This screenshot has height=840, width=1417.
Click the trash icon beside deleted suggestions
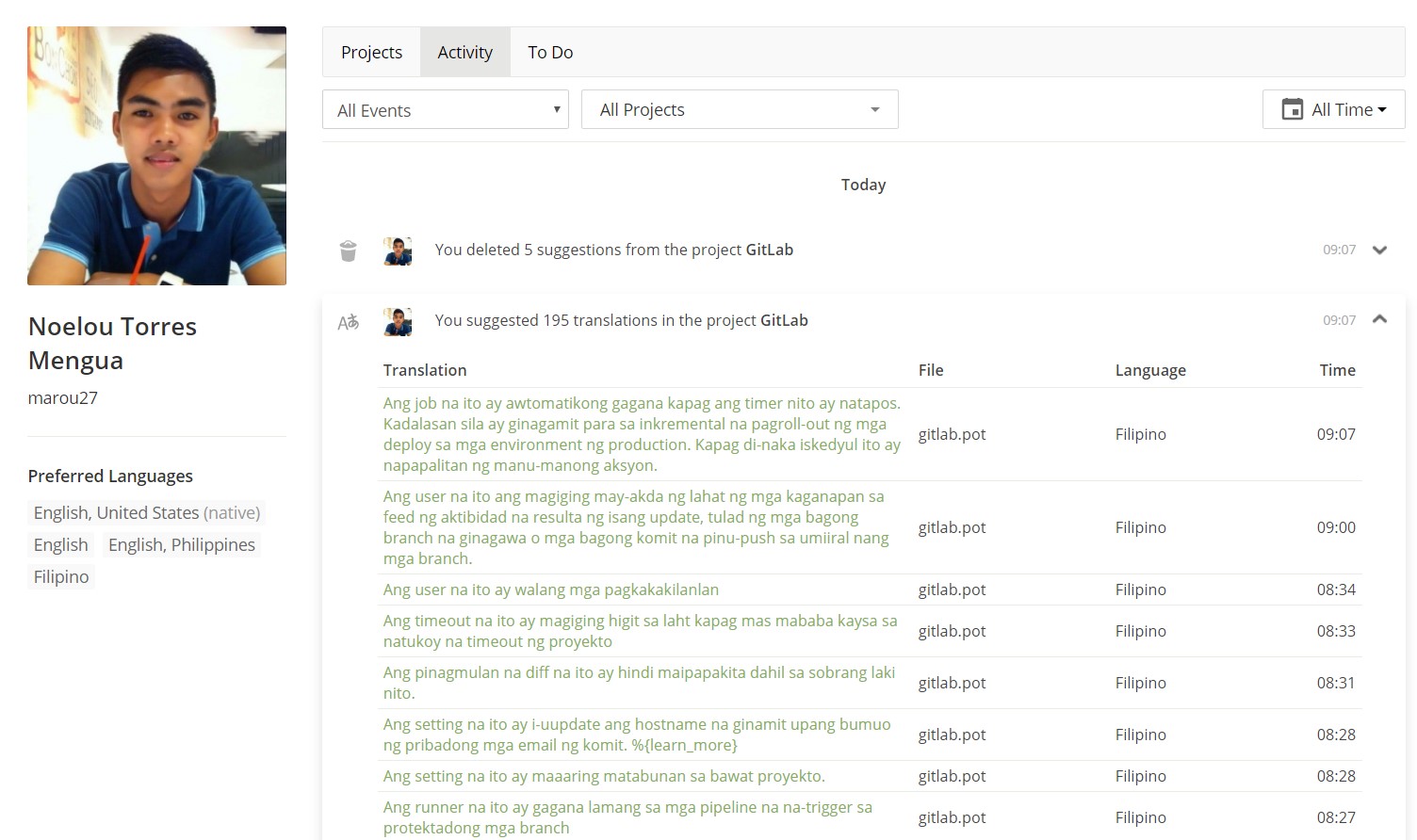click(348, 250)
